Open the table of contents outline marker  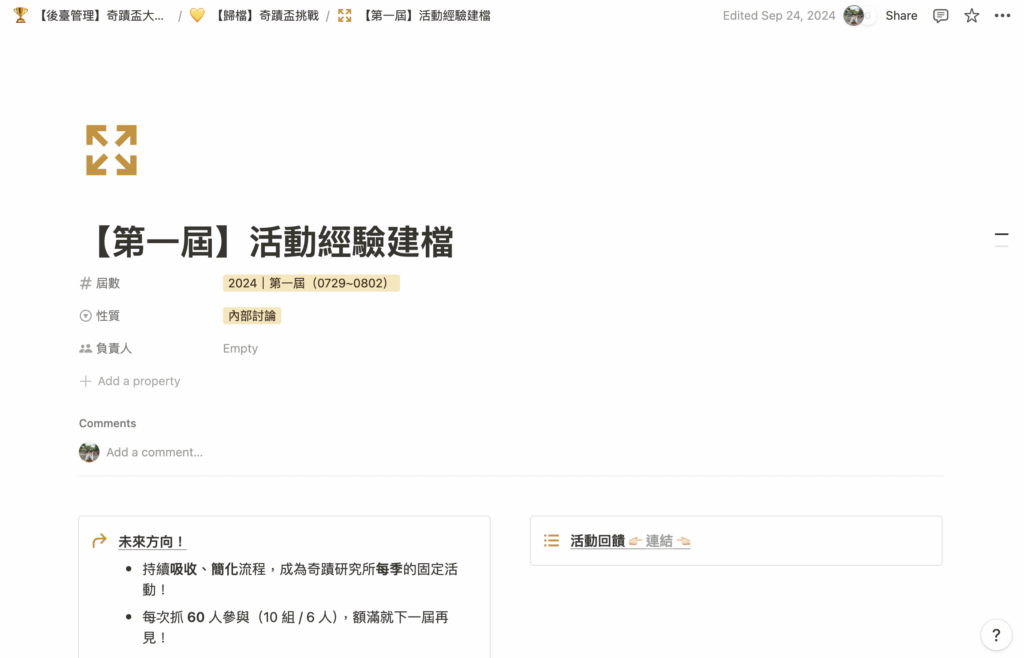[x=1001, y=238]
